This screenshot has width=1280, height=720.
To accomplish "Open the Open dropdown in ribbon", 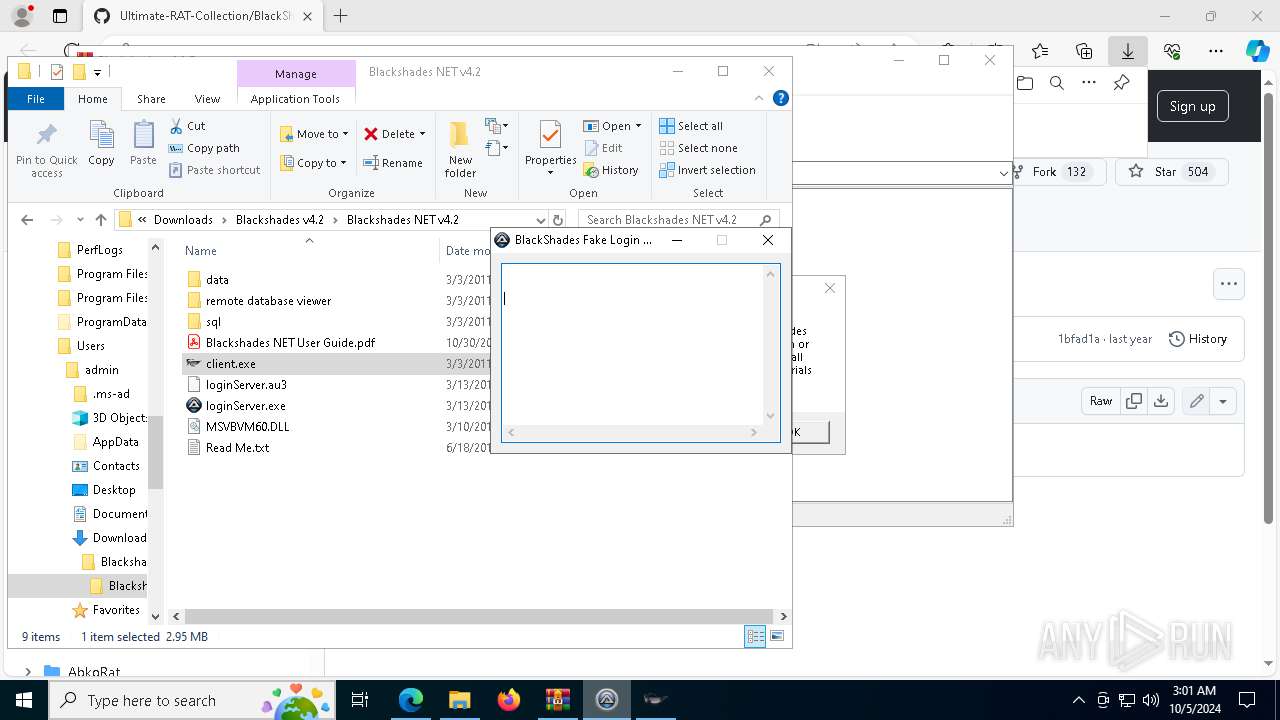I will click(x=613, y=126).
